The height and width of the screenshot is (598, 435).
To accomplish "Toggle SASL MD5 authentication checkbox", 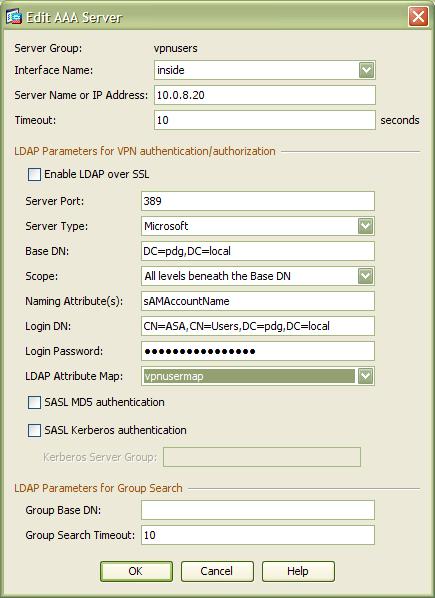I will [x=34, y=402].
